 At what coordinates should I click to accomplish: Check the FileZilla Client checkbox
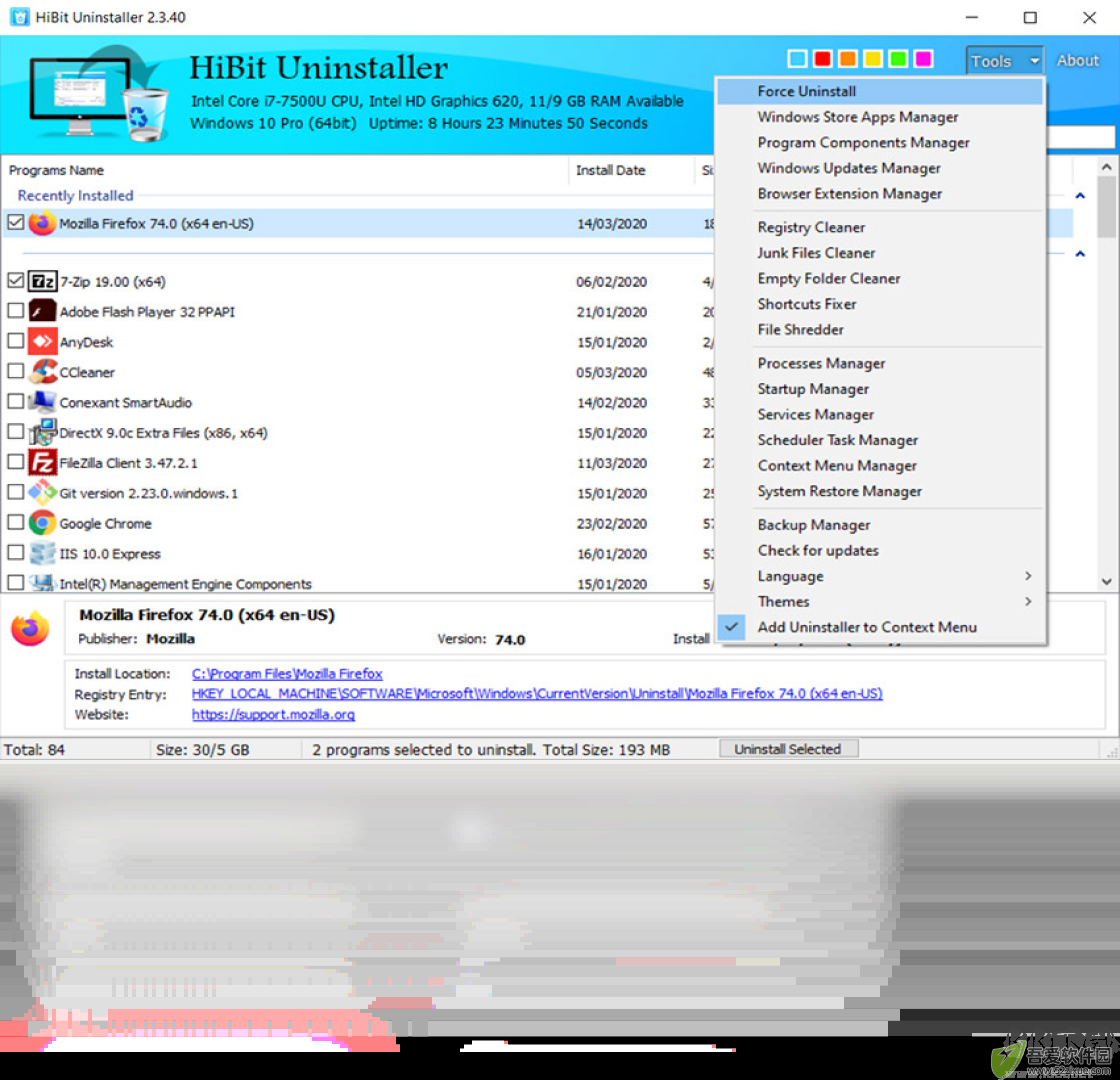point(16,461)
